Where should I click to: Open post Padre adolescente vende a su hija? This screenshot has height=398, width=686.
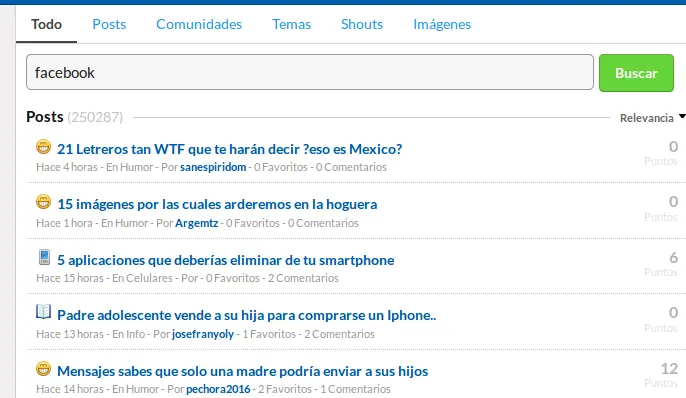tap(247, 315)
